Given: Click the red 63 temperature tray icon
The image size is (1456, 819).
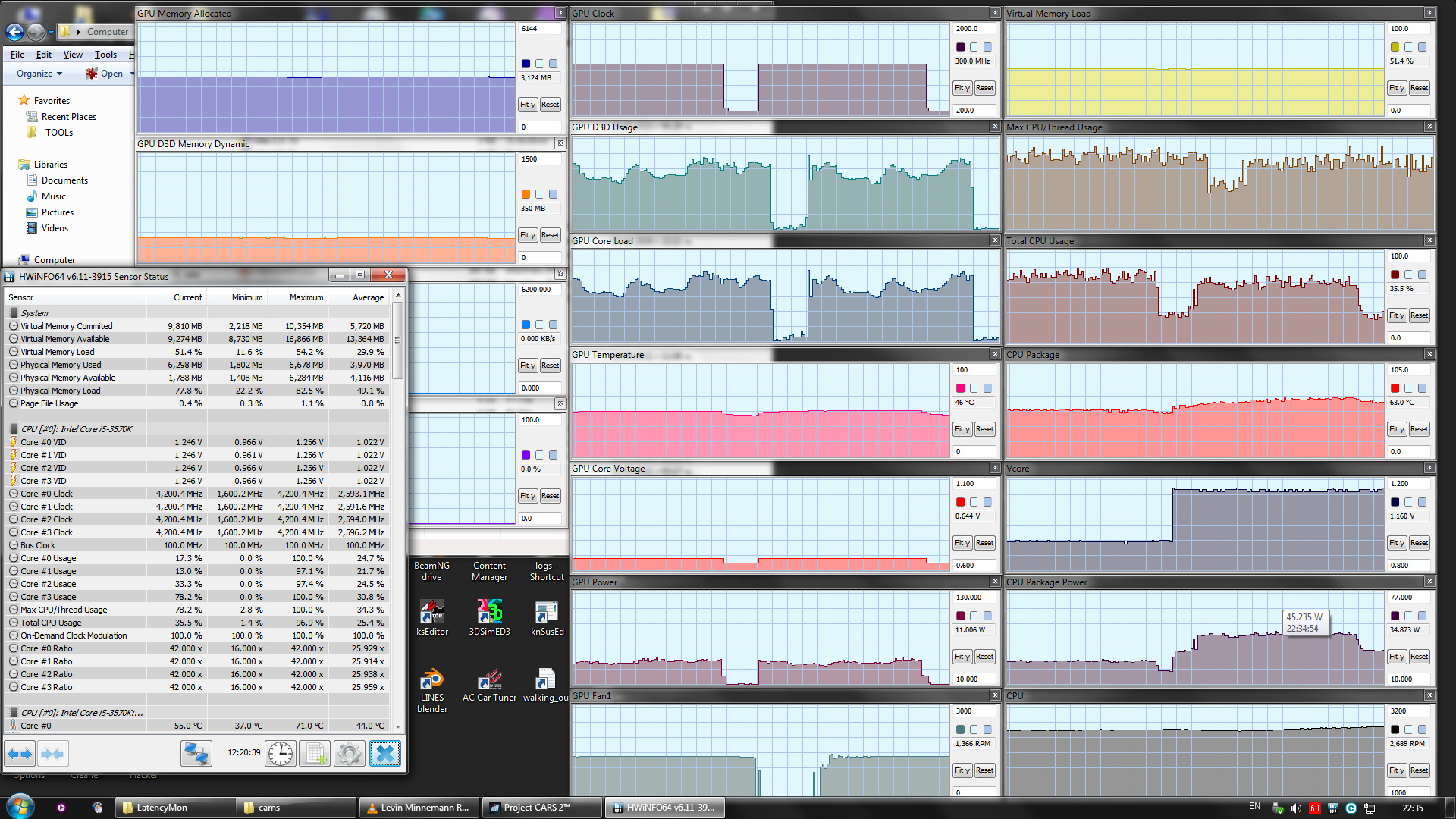Looking at the screenshot, I should pyautogui.click(x=1314, y=808).
